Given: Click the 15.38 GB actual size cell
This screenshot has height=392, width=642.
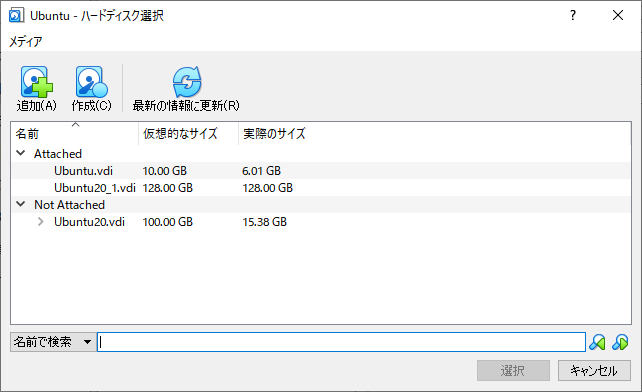Looking at the screenshot, I should point(264,222).
